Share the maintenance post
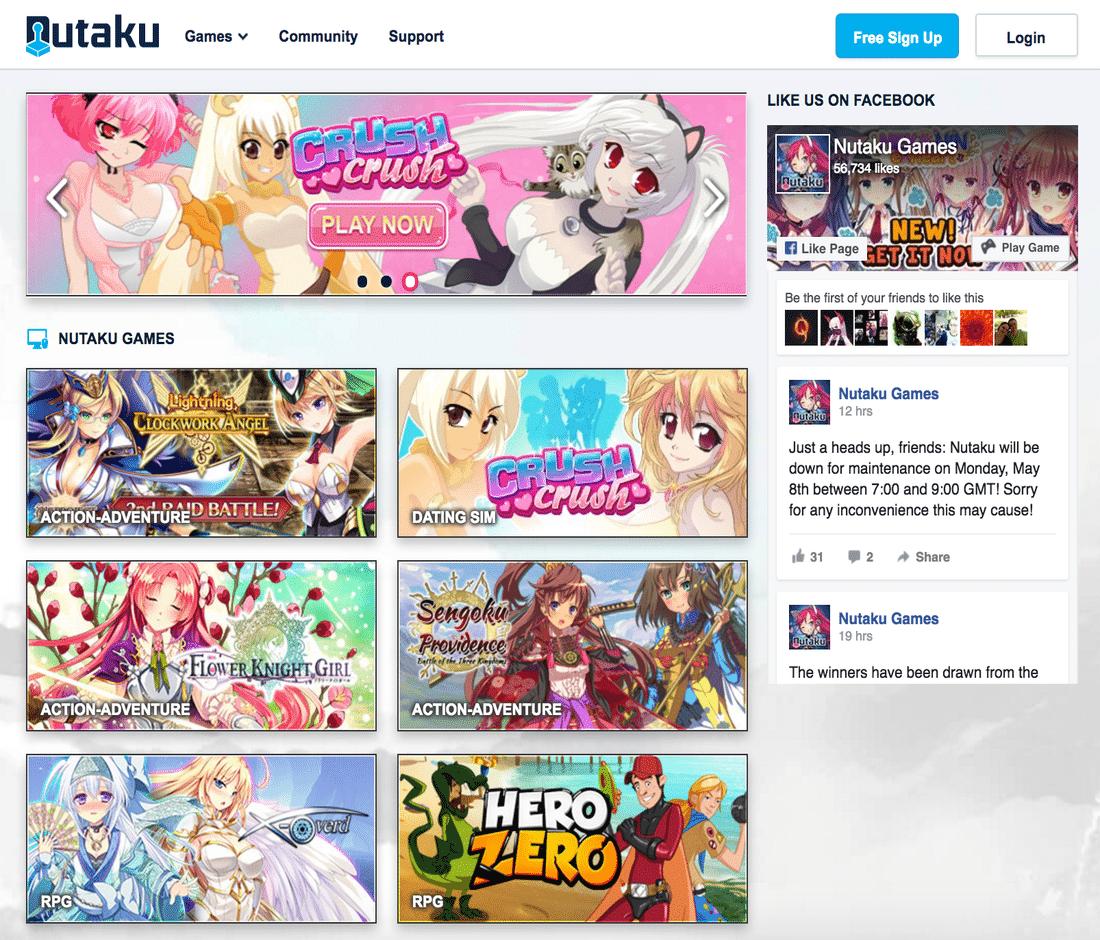 tap(923, 556)
